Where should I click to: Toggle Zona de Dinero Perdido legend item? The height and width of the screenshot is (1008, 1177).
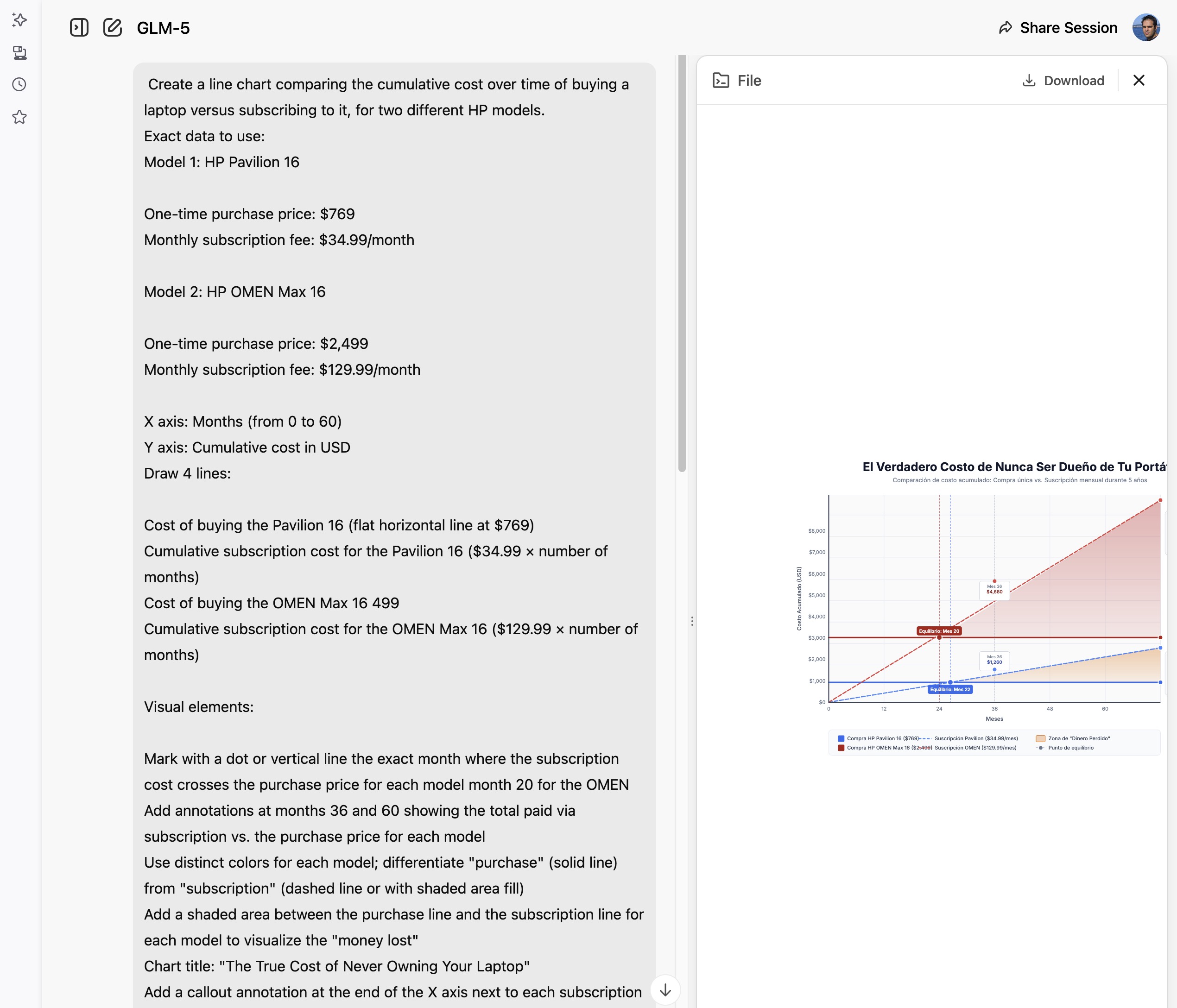tap(1078, 739)
